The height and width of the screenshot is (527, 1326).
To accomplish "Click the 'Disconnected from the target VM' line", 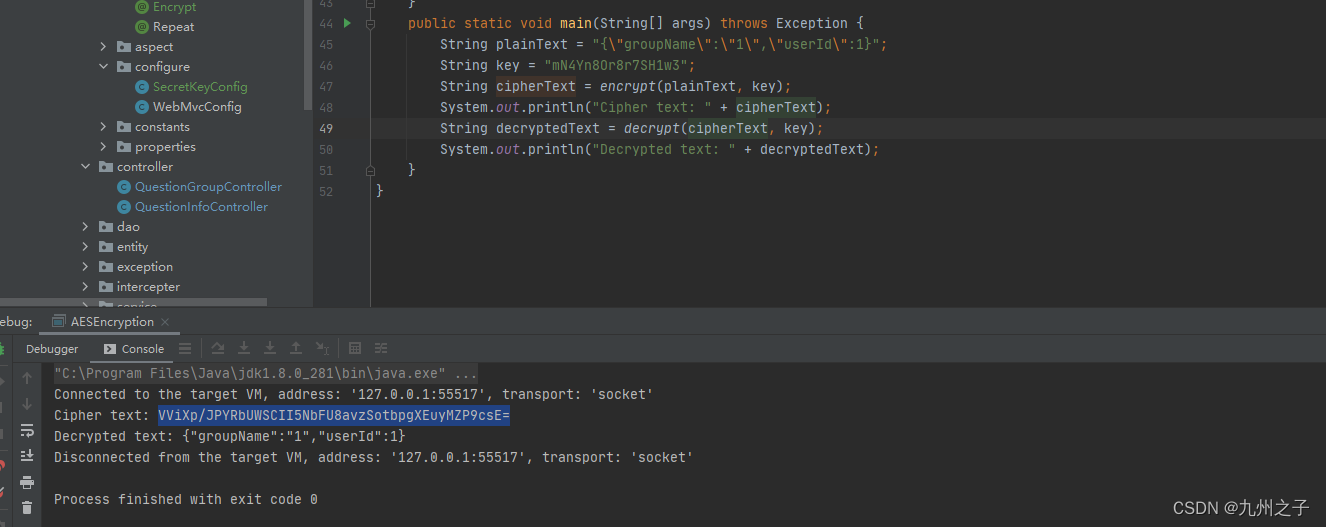I will point(374,457).
